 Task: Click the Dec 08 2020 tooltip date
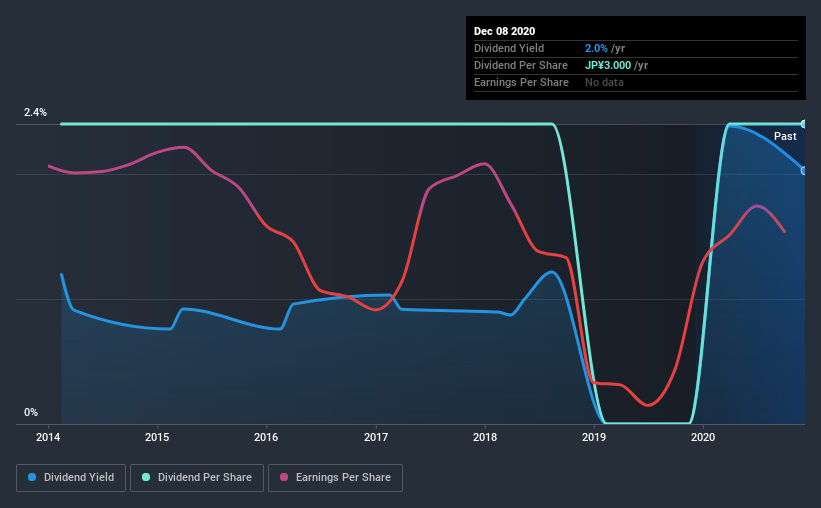[505, 29]
